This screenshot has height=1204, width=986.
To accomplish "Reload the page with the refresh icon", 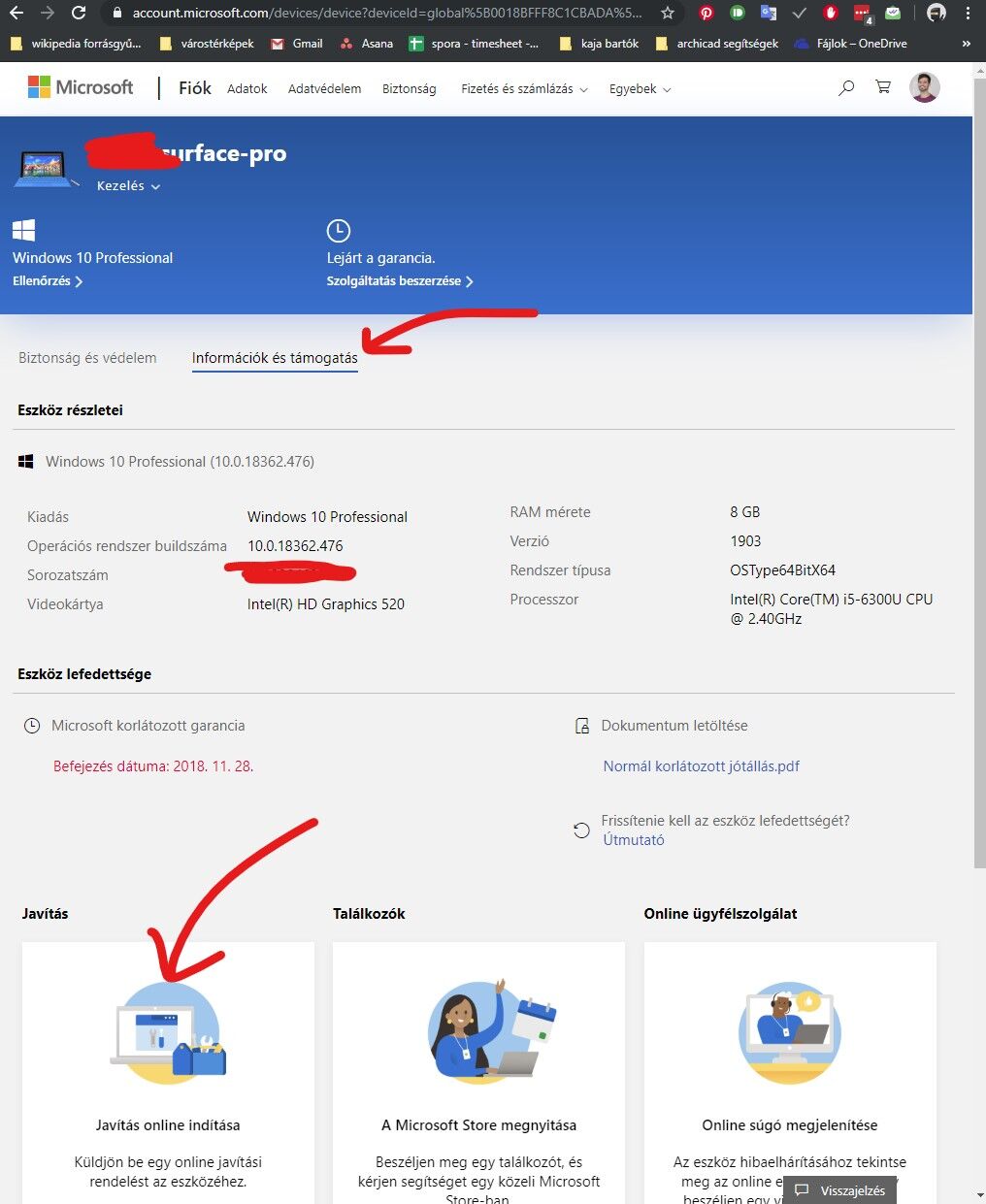I will pos(79,14).
